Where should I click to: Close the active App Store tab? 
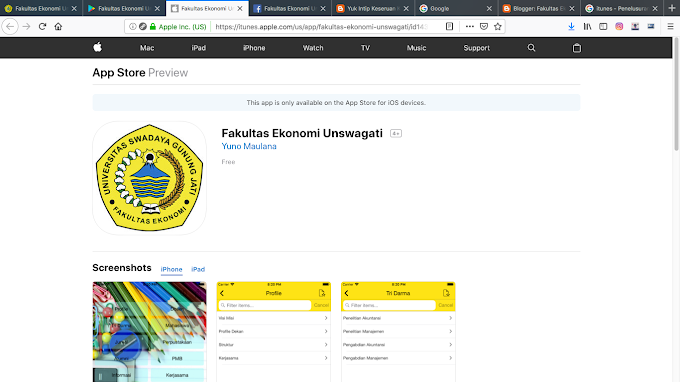coord(240,8)
